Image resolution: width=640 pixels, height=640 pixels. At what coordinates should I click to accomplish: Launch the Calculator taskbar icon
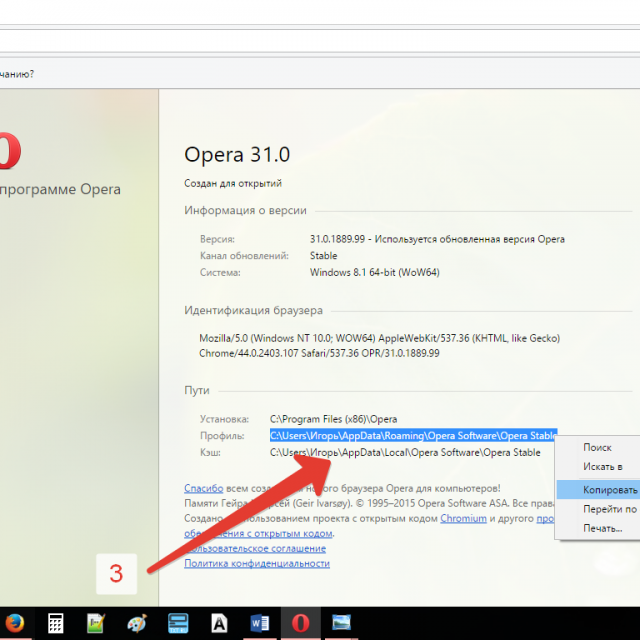click(x=56, y=623)
